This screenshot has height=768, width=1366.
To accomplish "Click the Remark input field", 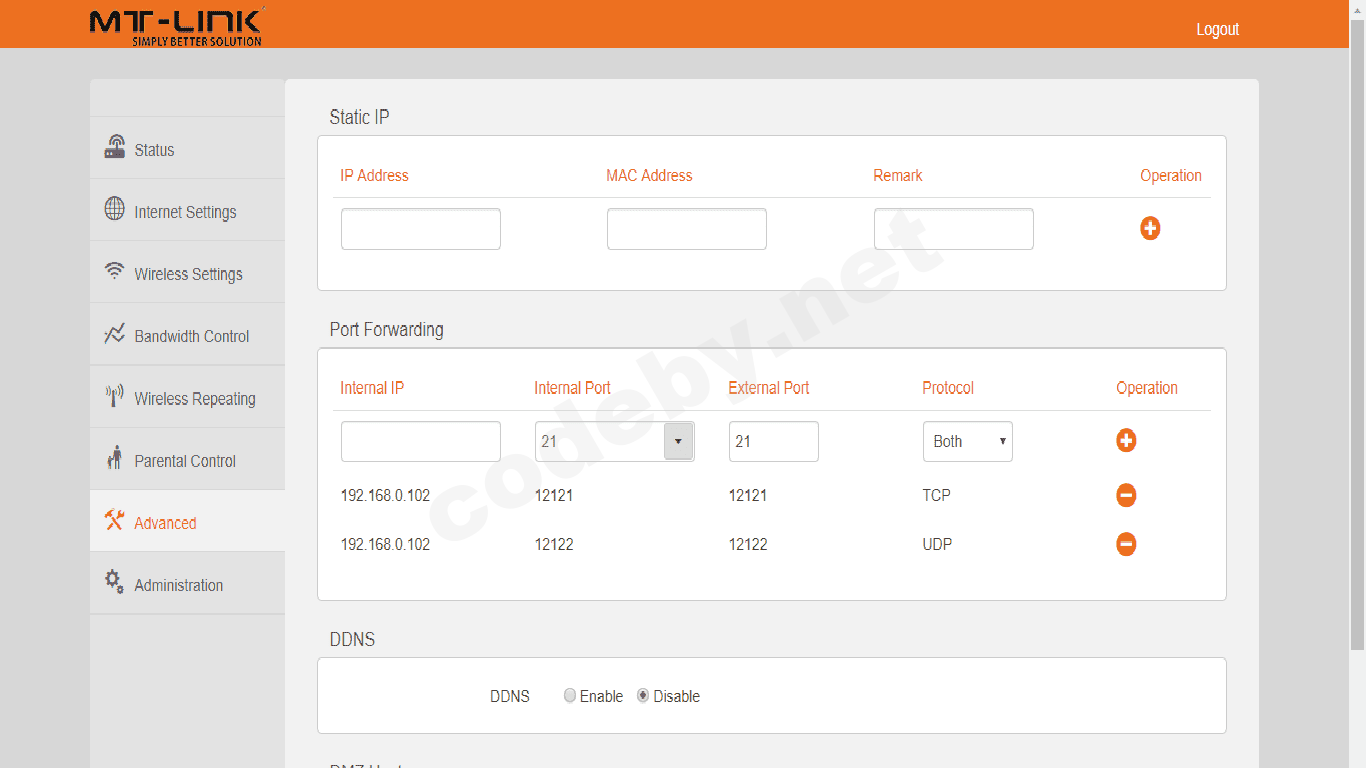I will coord(954,229).
